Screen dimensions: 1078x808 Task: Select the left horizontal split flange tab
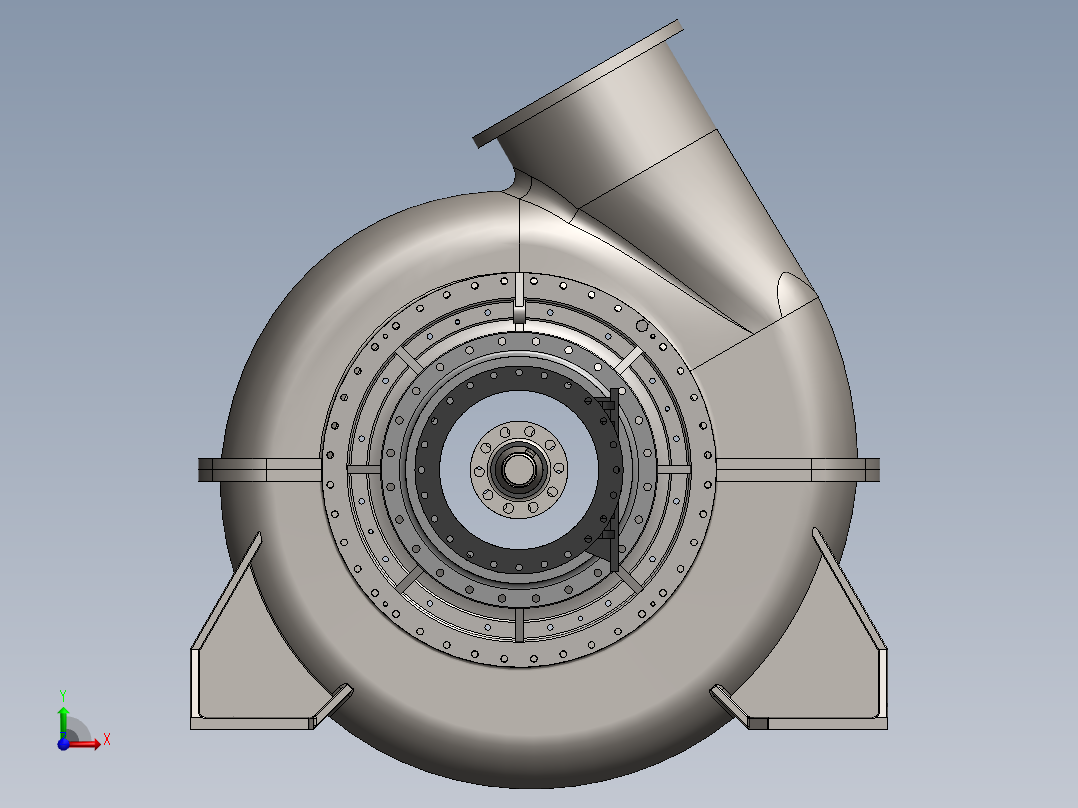[x=260, y=470]
